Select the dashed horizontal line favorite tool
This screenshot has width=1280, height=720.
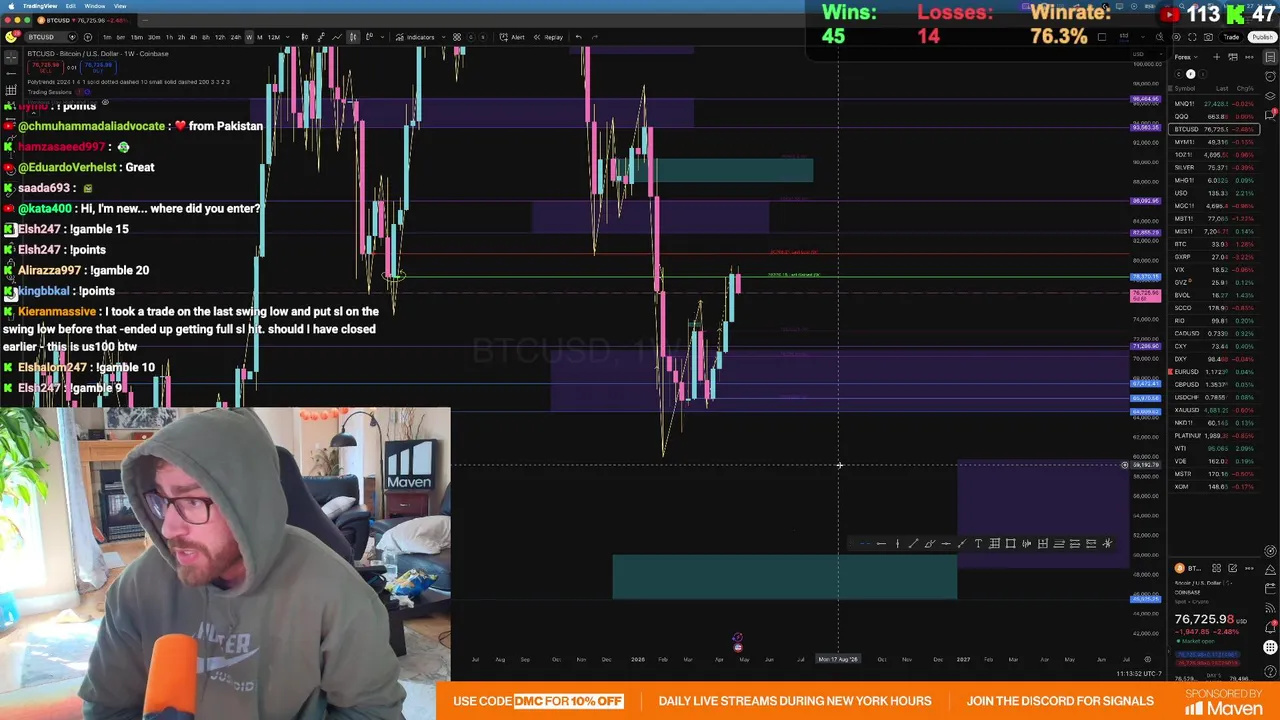point(866,544)
